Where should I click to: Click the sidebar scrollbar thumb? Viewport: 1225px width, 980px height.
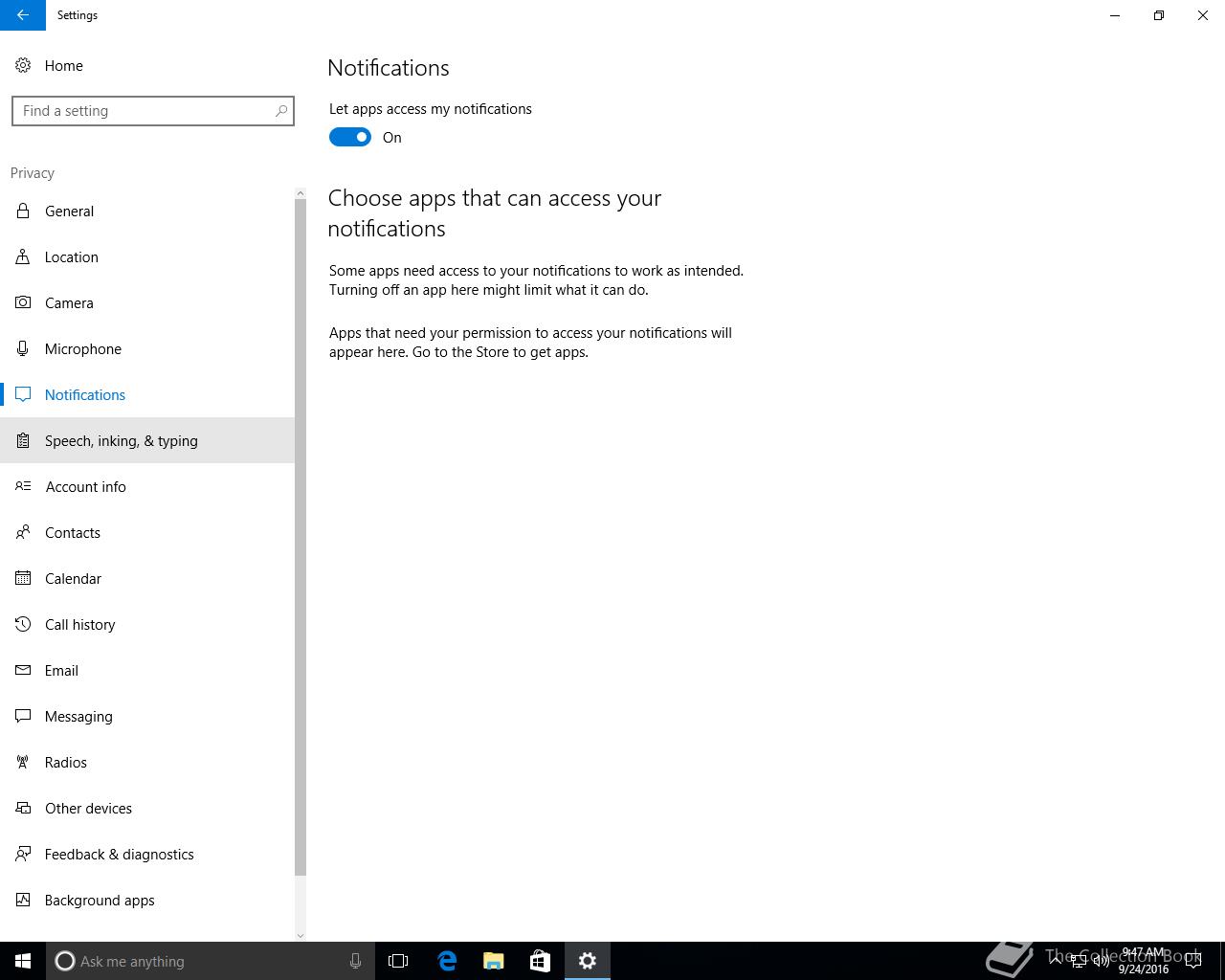[x=301, y=537]
